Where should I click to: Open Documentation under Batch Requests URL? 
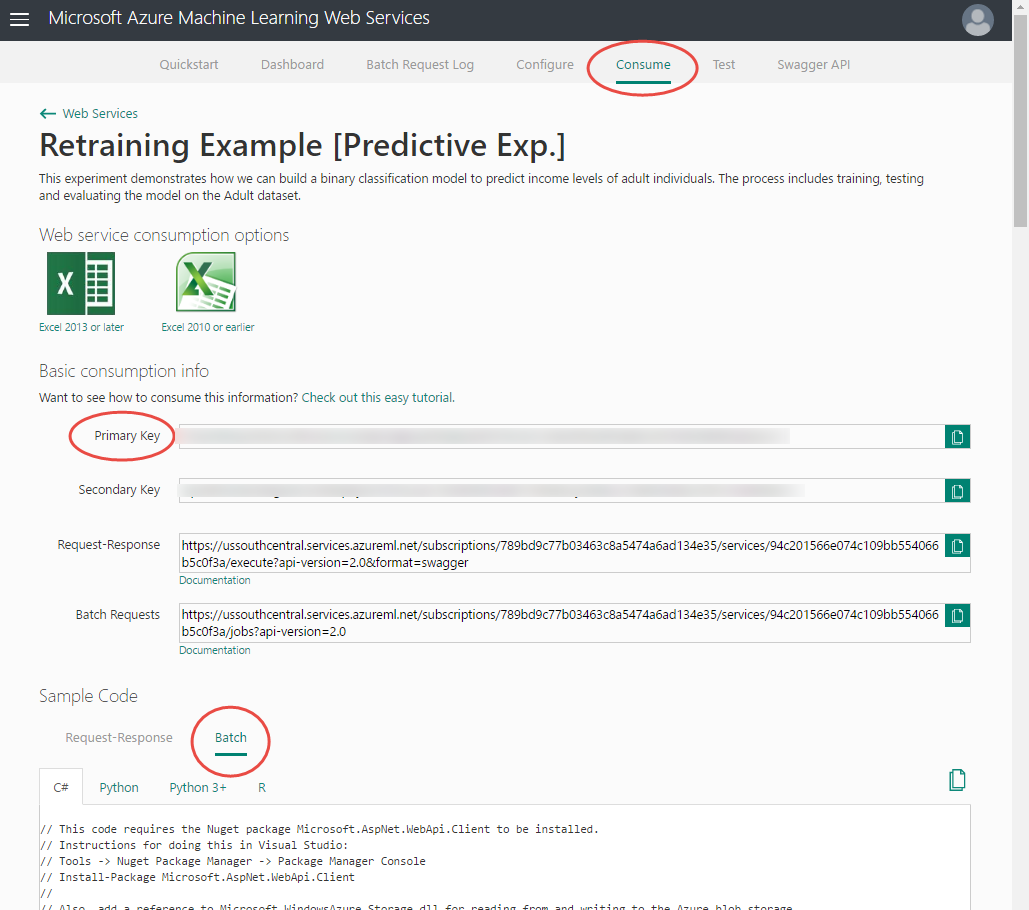click(215, 650)
